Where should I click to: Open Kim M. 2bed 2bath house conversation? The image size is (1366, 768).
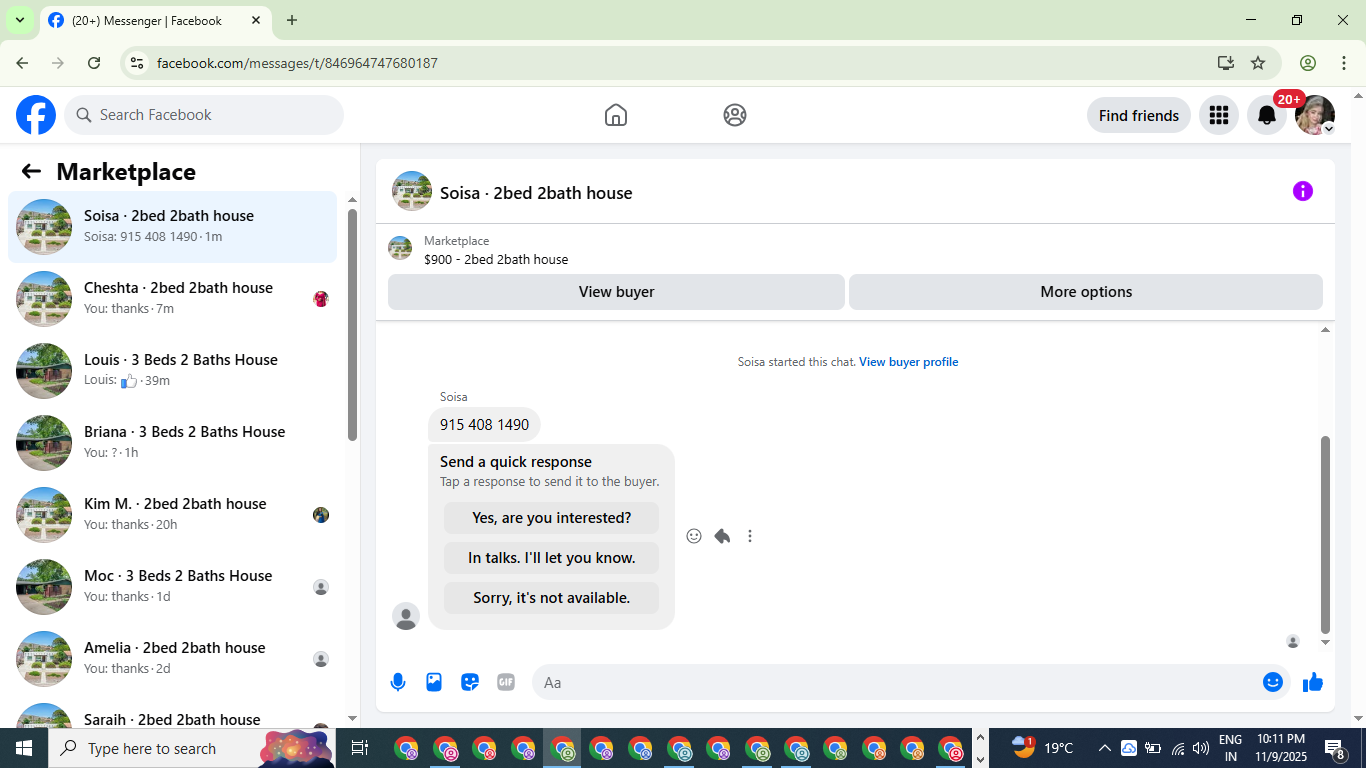pyautogui.click(x=172, y=515)
